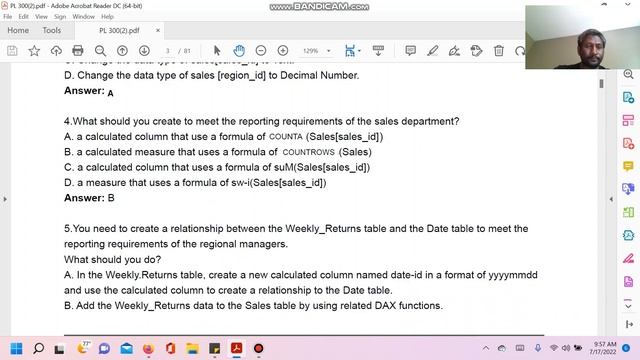This screenshot has height=360, width=640.
Task: Click the Save file icon
Action: 12,51
